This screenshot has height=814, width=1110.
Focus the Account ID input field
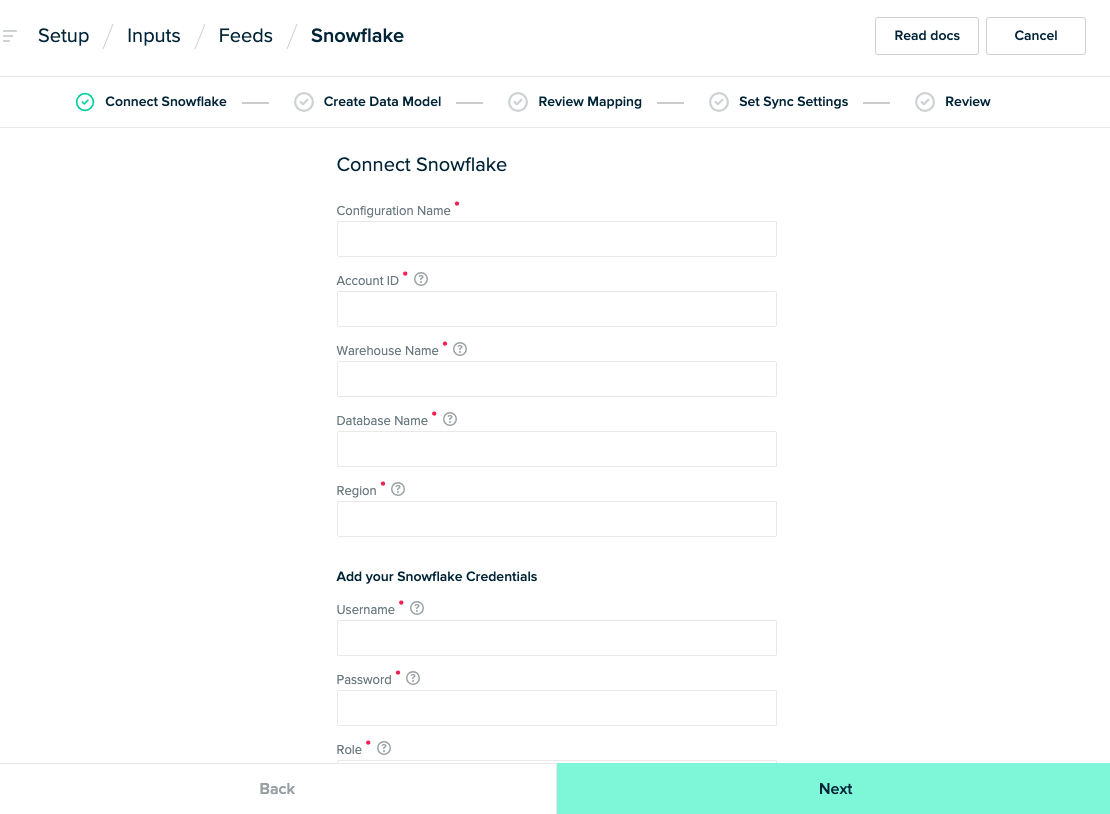pos(556,309)
